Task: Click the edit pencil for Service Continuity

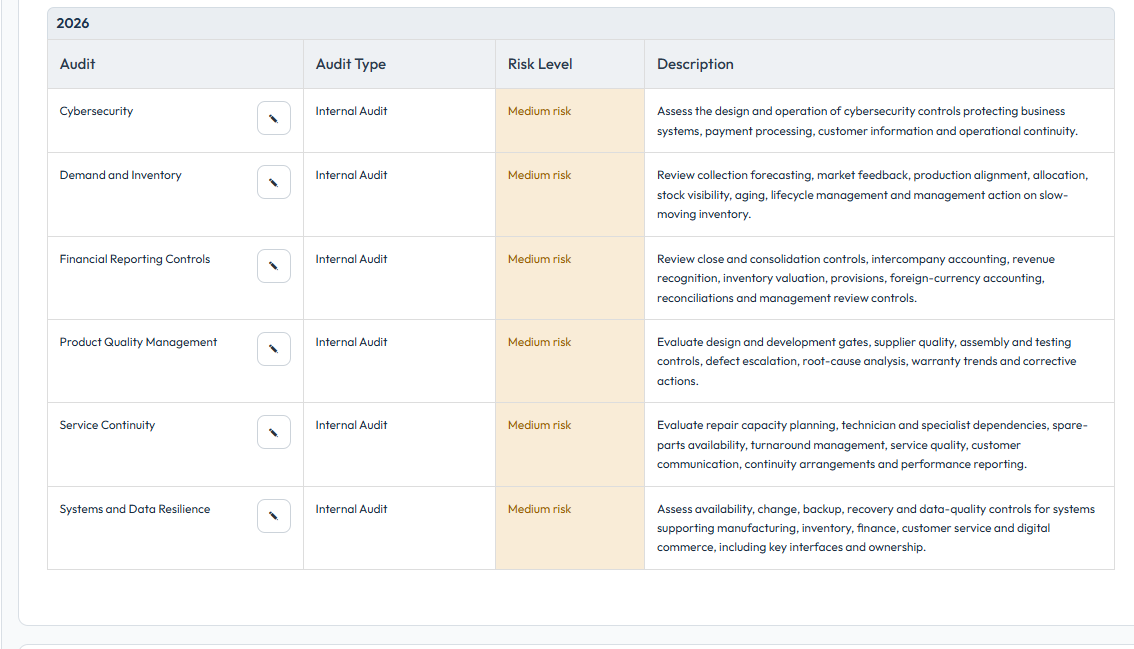Action: coord(274,432)
